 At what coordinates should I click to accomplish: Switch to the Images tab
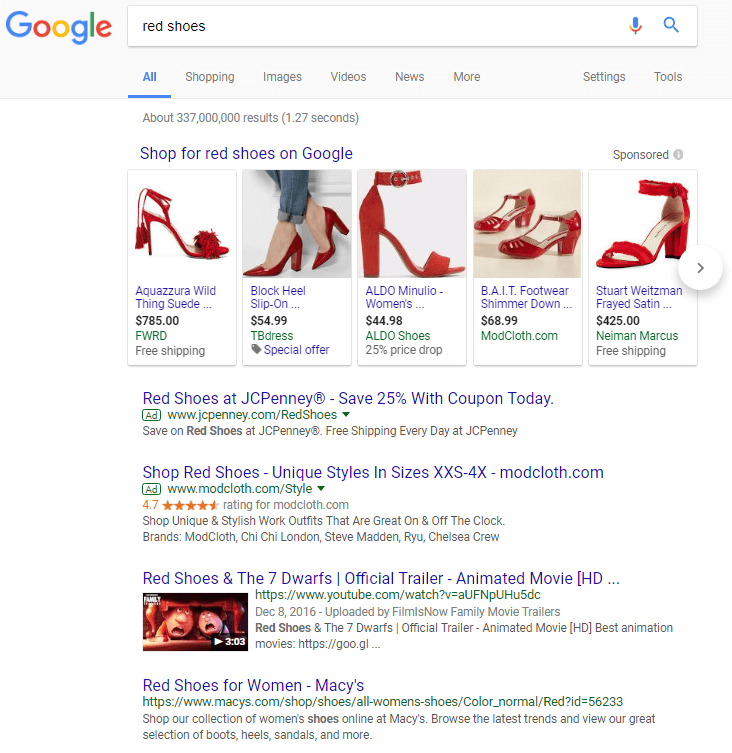(282, 77)
